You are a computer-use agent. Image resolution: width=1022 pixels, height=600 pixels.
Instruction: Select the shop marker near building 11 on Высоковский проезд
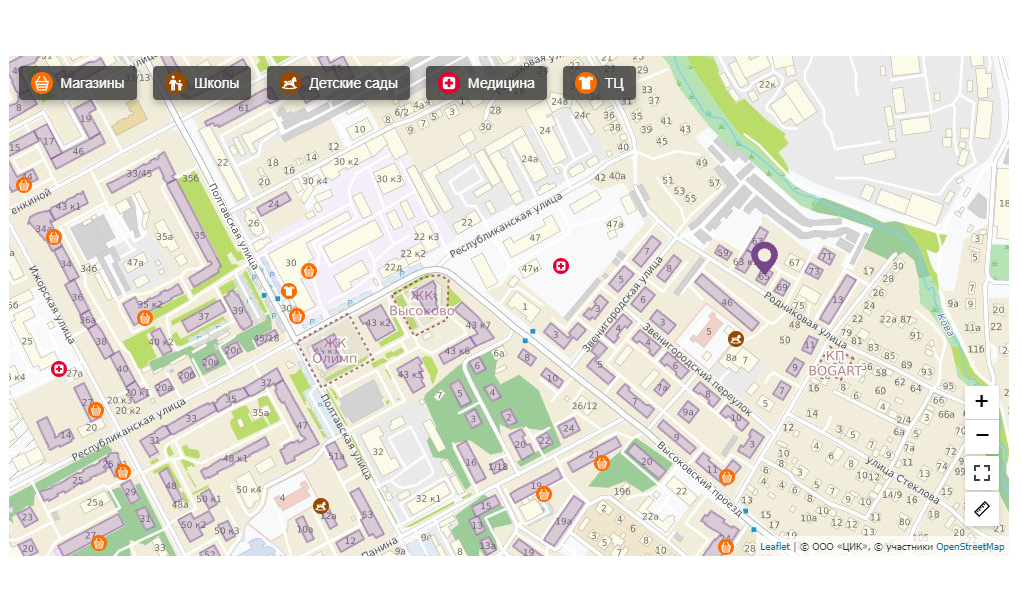[727, 477]
